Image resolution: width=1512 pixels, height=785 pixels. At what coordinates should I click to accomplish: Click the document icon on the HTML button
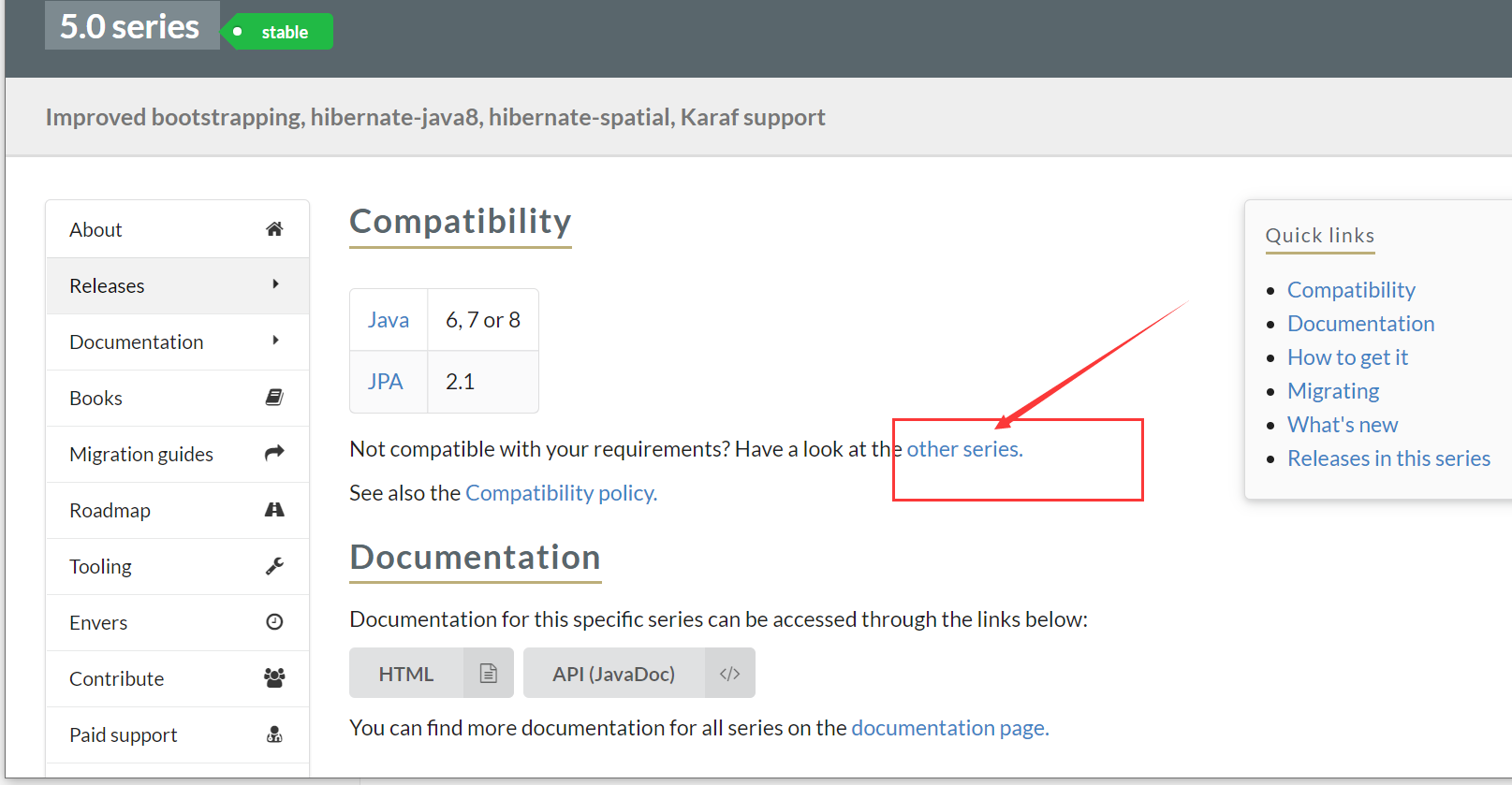tap(488, 674)
